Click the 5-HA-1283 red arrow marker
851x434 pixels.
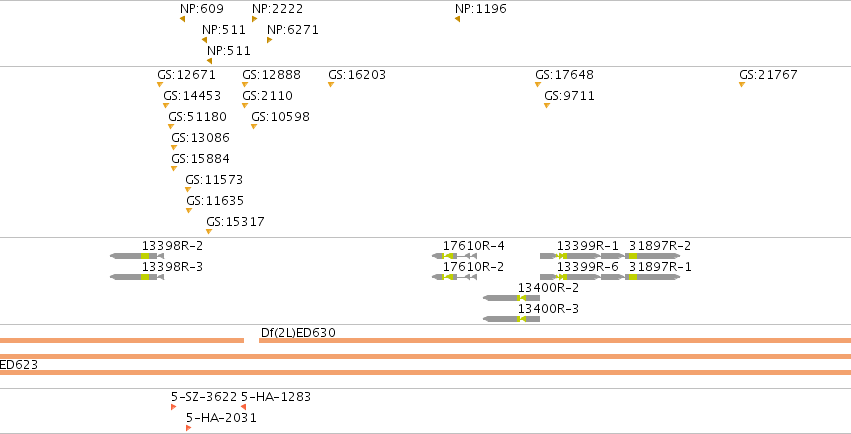pos(243,407)
